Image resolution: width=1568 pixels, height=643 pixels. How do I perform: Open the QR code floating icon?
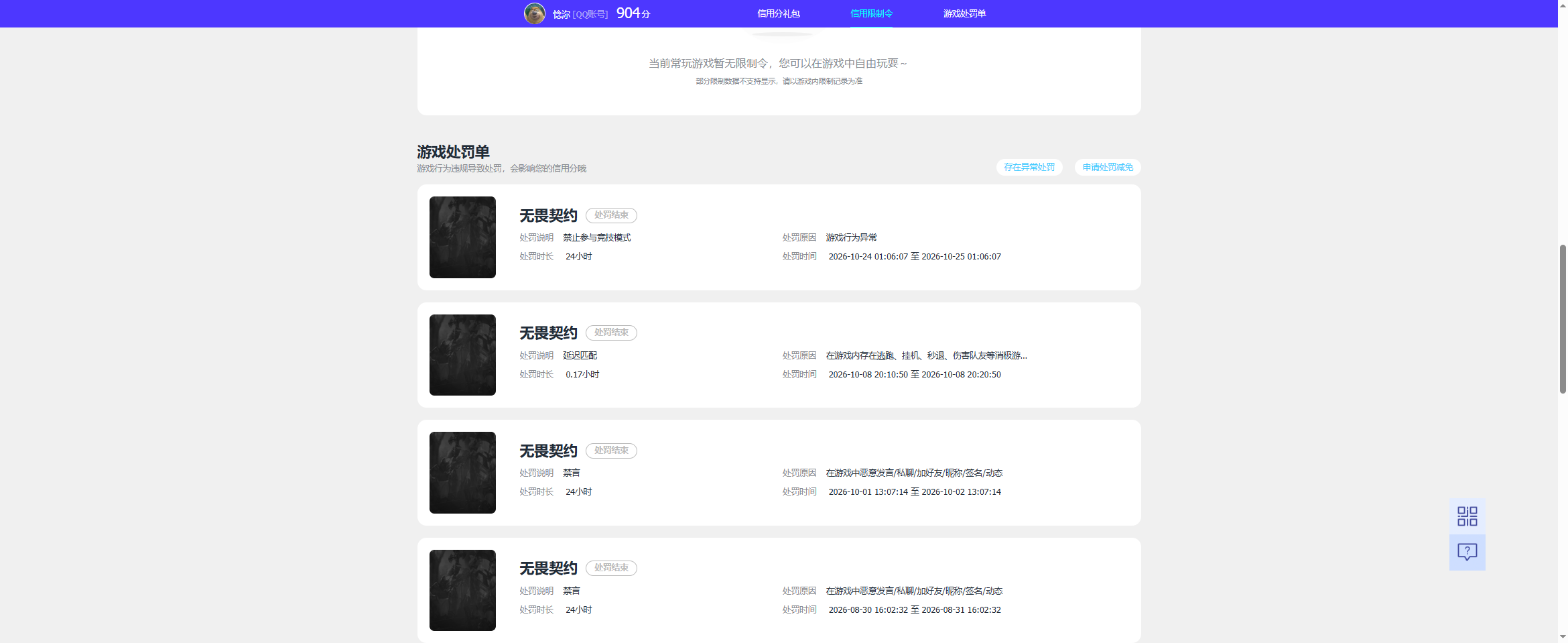1467,516
